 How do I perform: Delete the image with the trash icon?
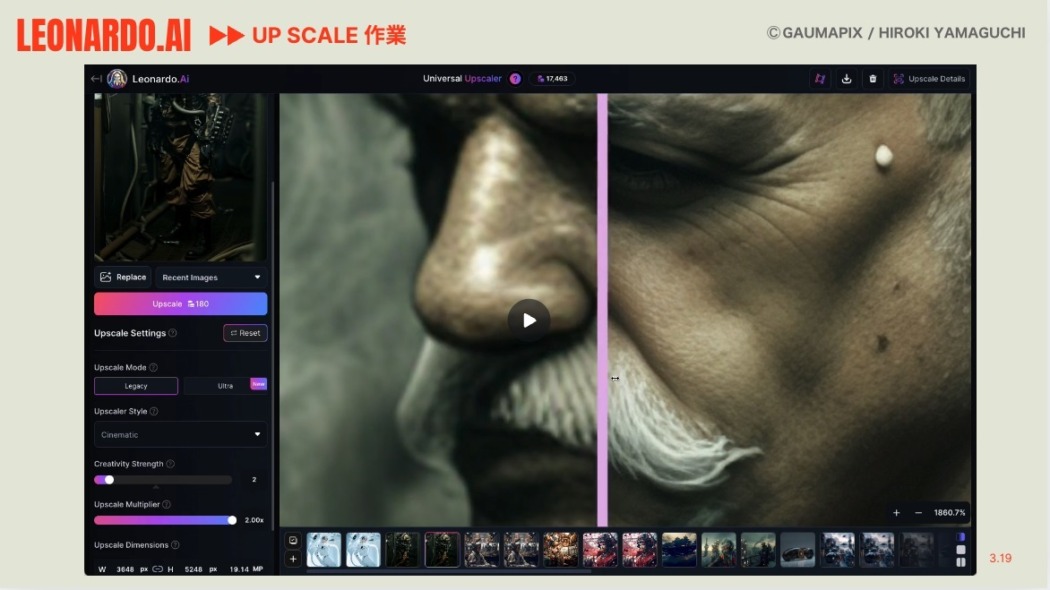coord(873,78)
